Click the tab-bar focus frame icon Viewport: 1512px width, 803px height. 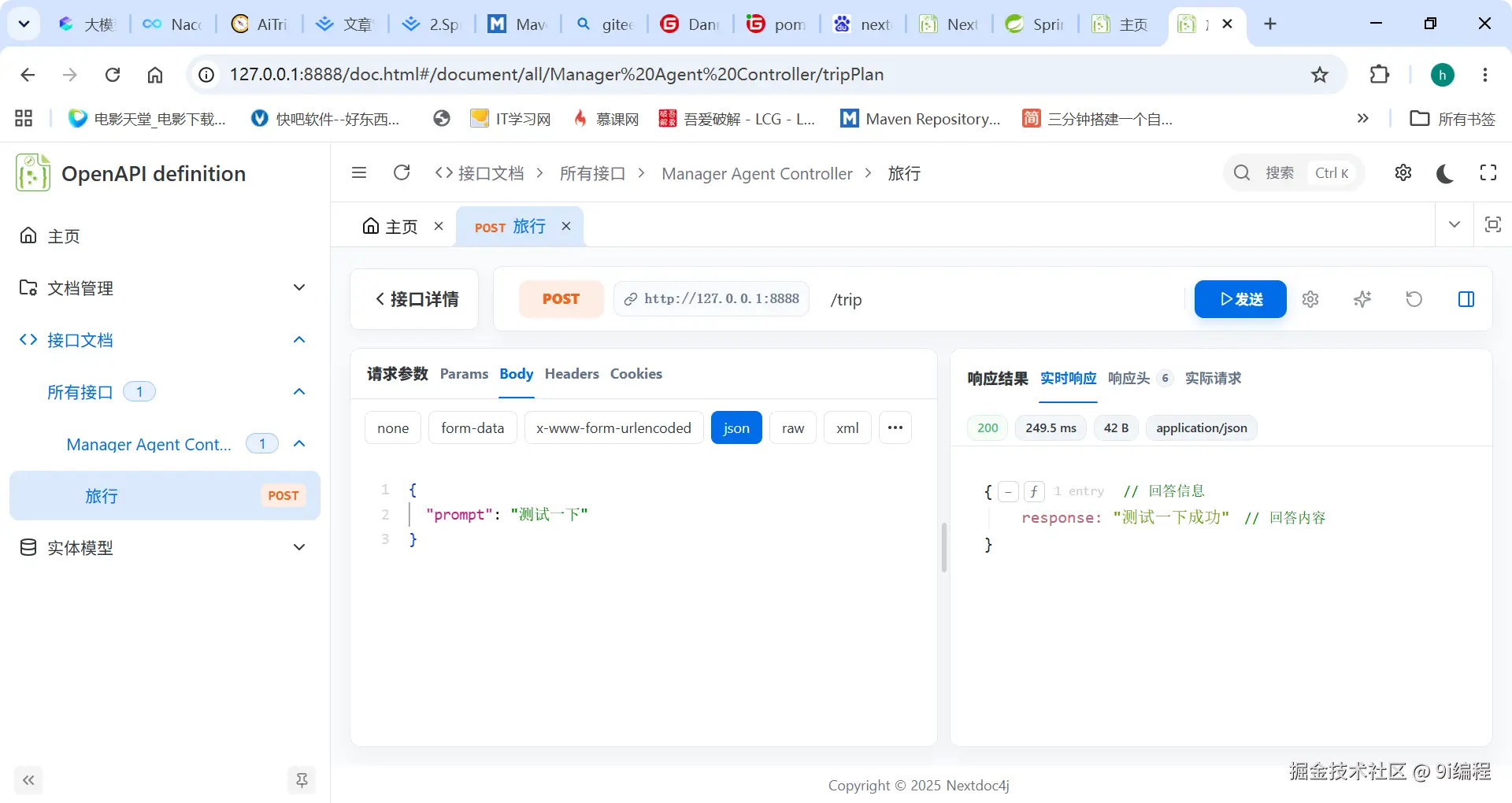(1492, 225)
